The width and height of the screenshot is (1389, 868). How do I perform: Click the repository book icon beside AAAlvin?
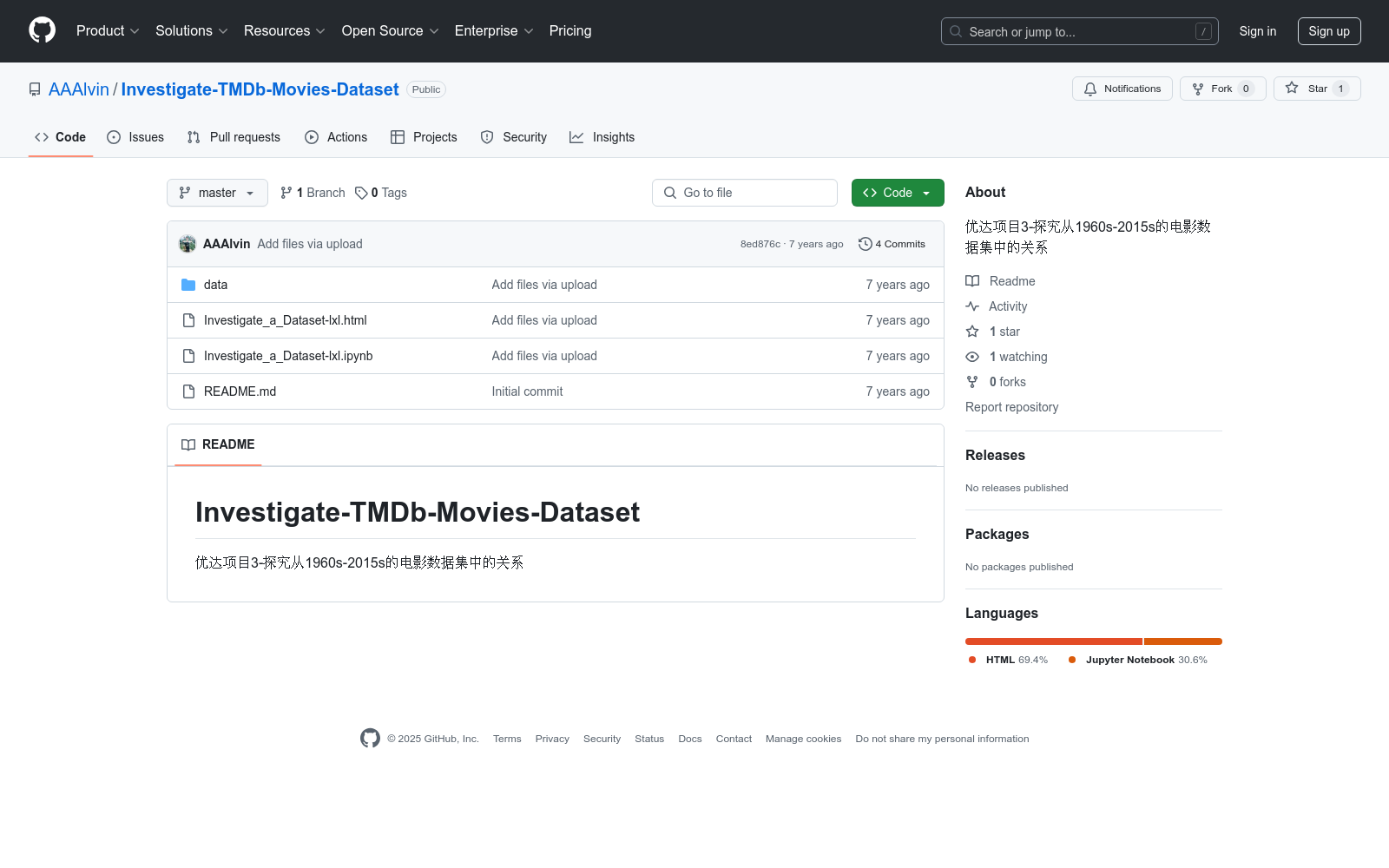click(x=35, y=89)
